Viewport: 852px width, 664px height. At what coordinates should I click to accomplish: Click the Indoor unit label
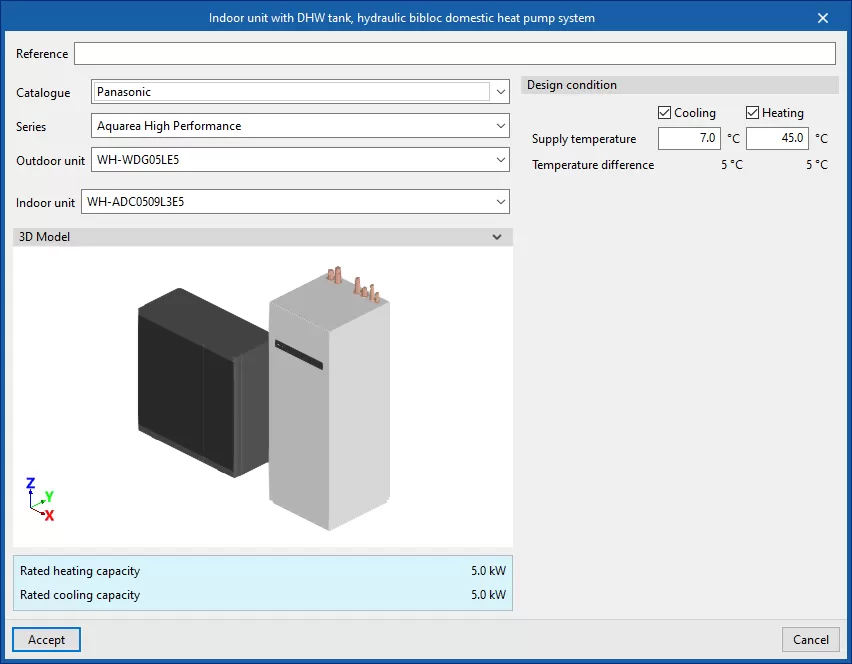click(x=45, y=203)
